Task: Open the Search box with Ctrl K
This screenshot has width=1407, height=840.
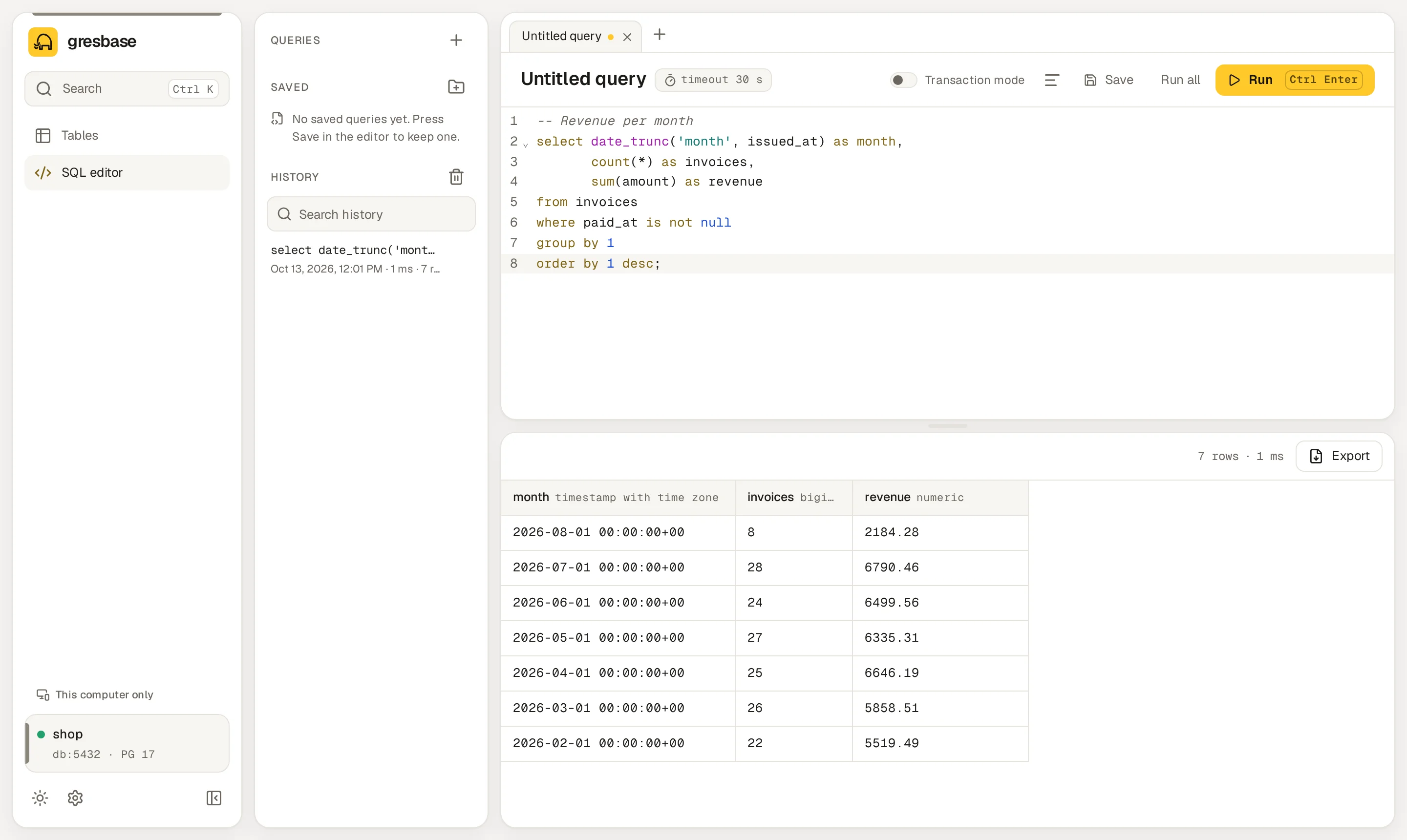Action: (127, 88)
